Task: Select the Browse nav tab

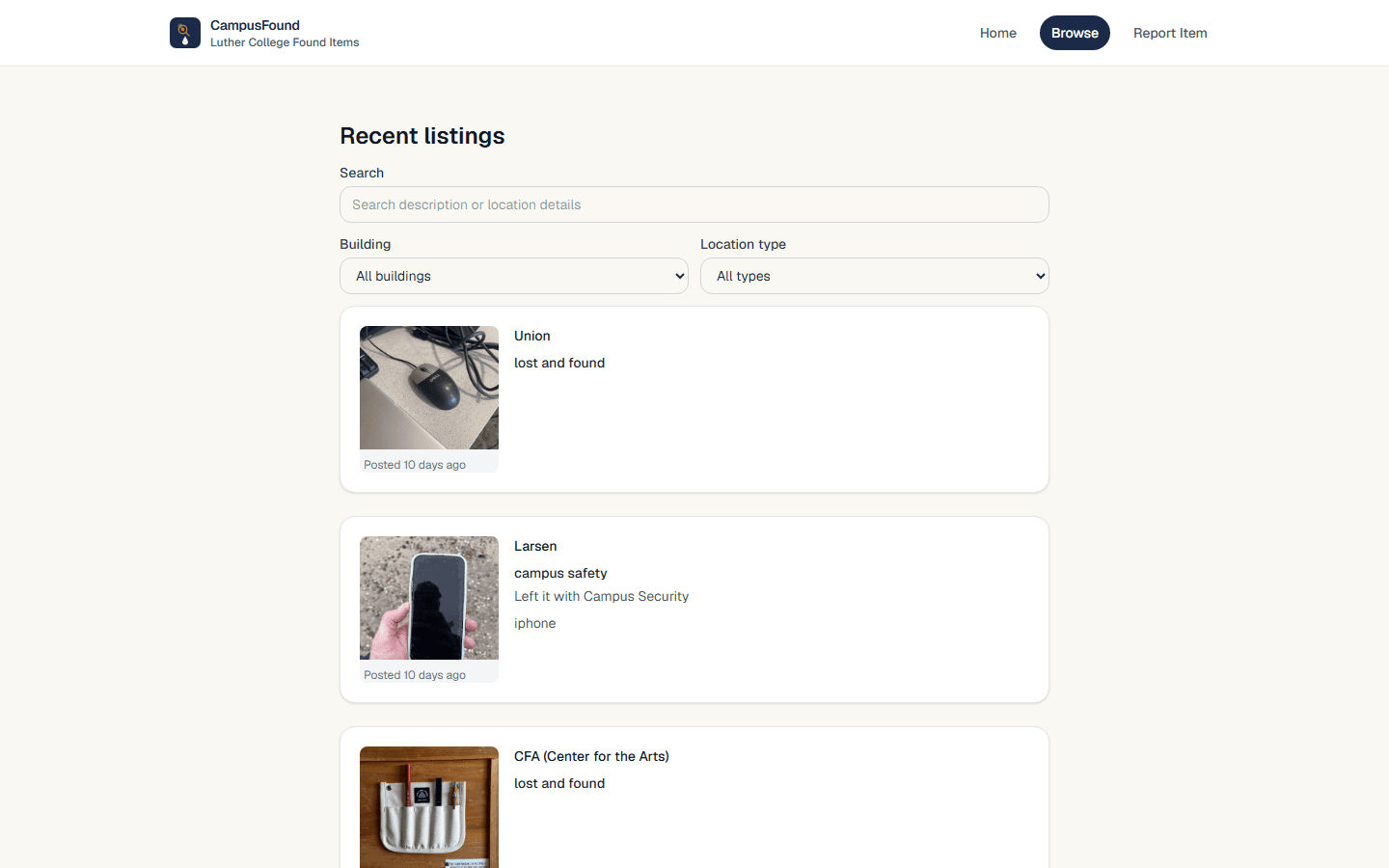Action: 1075,33
